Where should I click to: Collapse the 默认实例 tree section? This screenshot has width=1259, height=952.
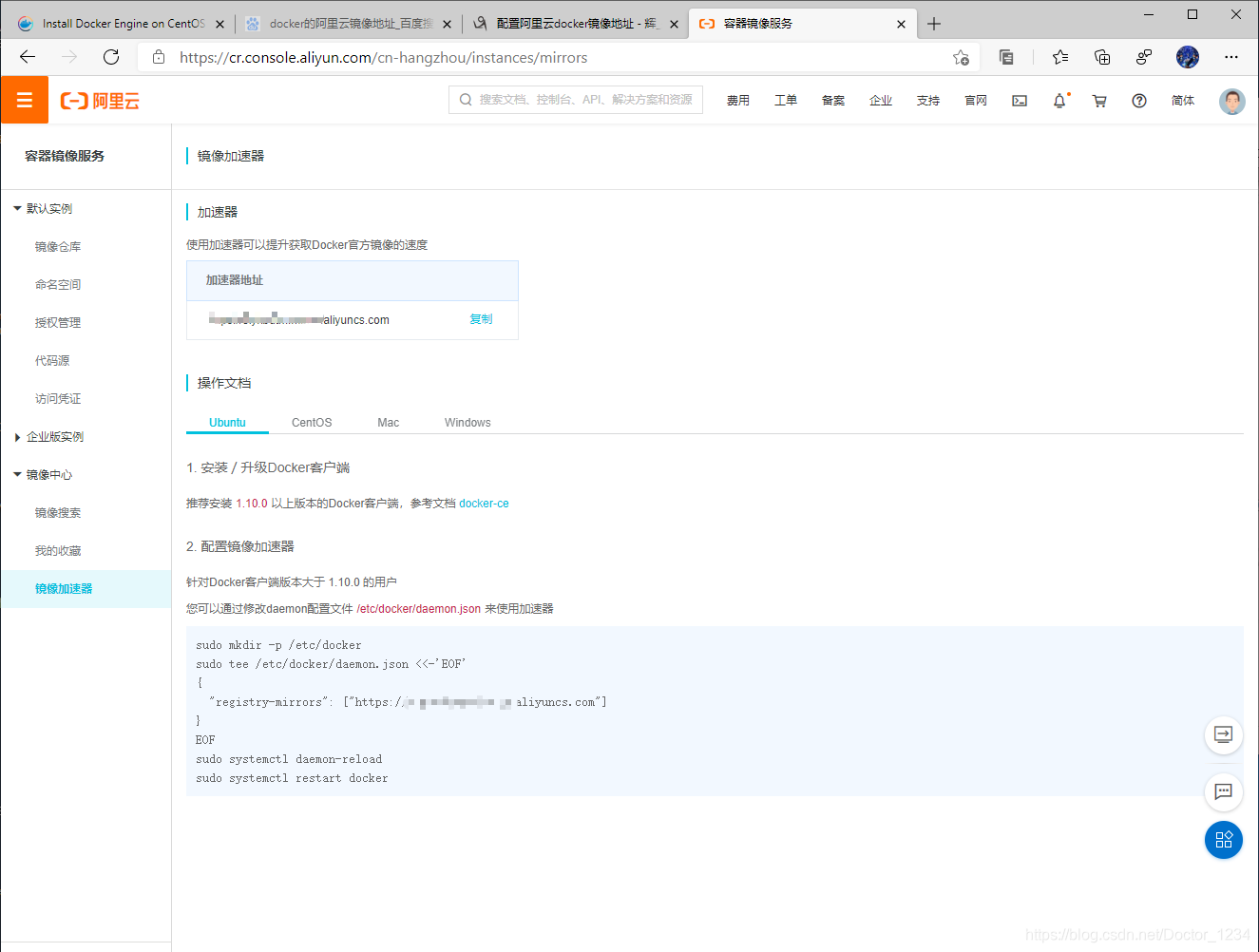click(17, 208)
